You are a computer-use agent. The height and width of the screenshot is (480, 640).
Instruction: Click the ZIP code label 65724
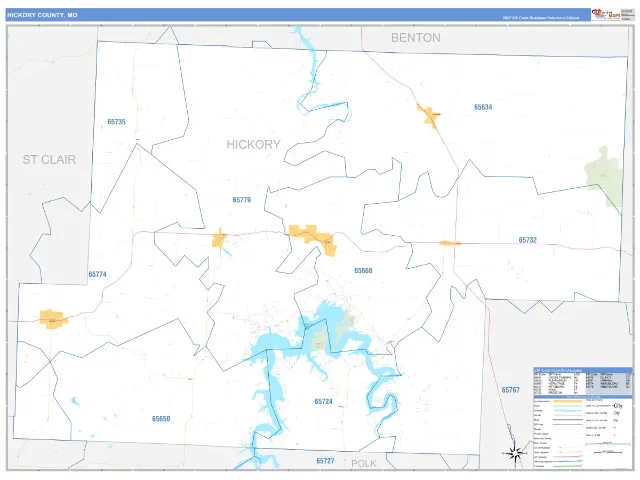323,402
